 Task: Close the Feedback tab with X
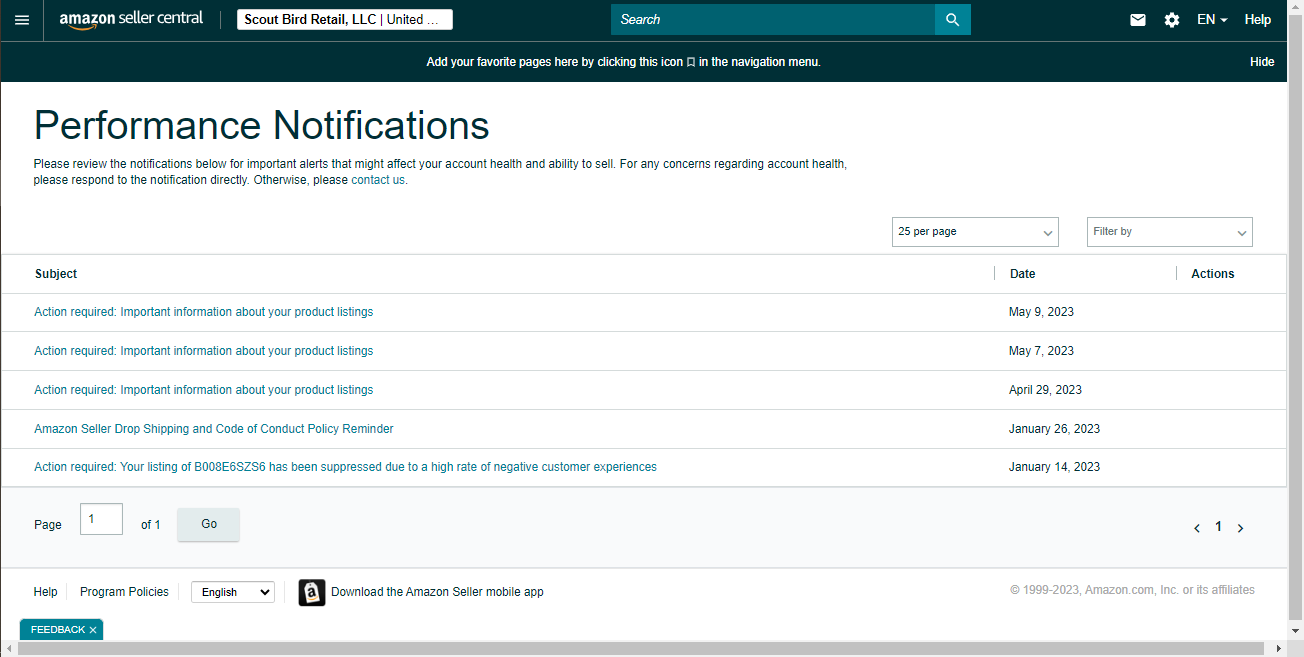(x=93, y=630)
